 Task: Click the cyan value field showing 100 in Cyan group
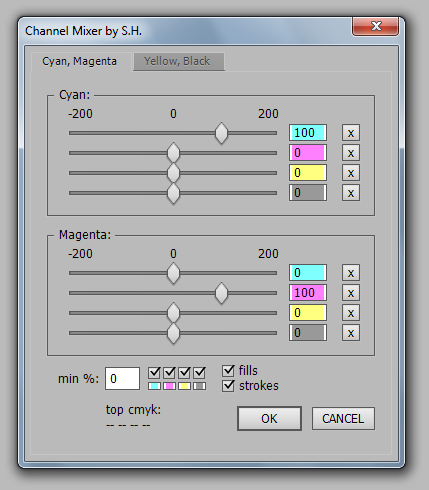(308, 133)
